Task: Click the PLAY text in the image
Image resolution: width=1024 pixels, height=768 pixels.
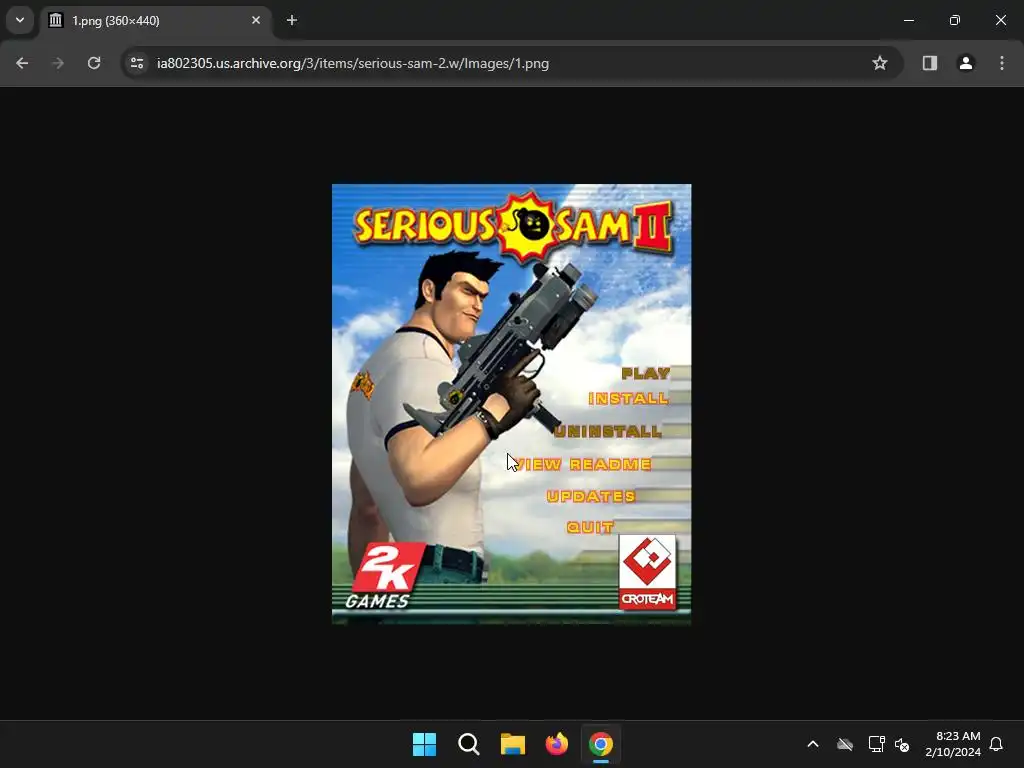Action: coord(645,374)
